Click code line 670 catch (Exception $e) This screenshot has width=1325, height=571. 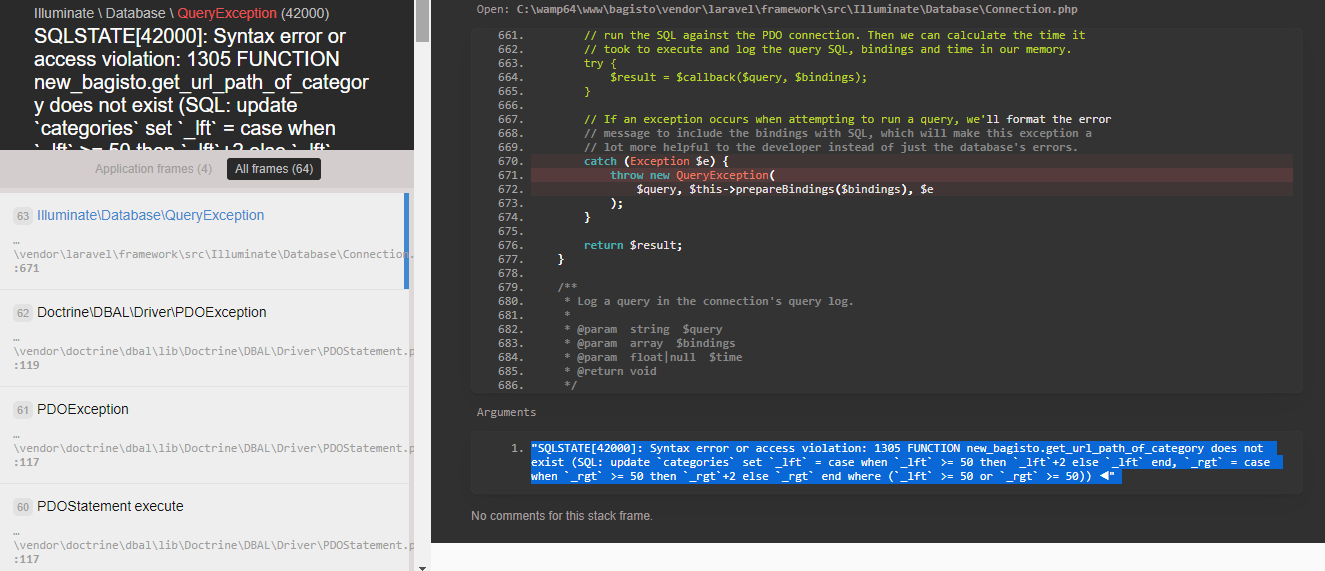coord(912,161)
